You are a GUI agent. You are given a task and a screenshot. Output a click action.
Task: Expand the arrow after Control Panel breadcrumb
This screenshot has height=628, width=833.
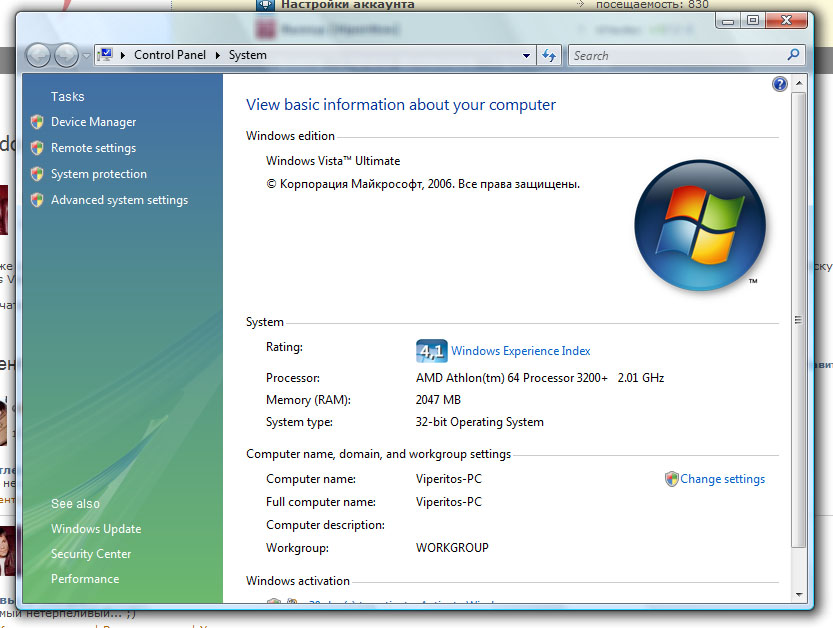pos(217,56)
